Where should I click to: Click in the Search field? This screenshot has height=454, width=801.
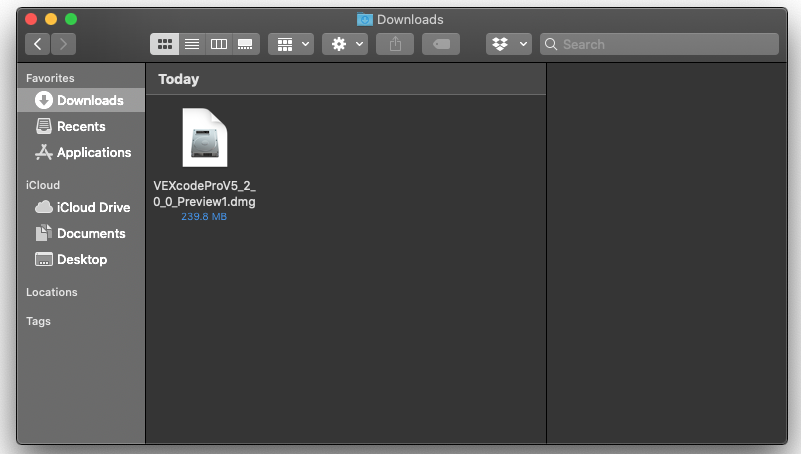[660, 44]
